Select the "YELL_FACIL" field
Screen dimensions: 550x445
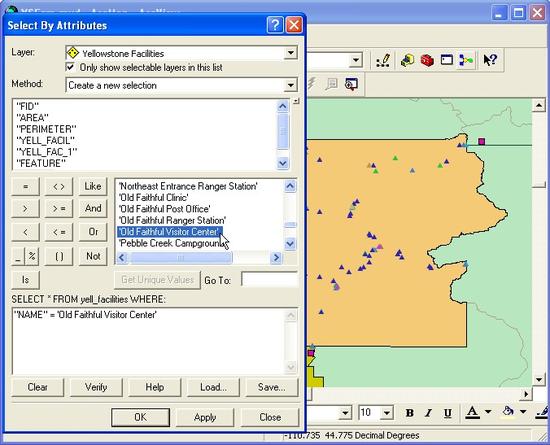tap(45, 141)
